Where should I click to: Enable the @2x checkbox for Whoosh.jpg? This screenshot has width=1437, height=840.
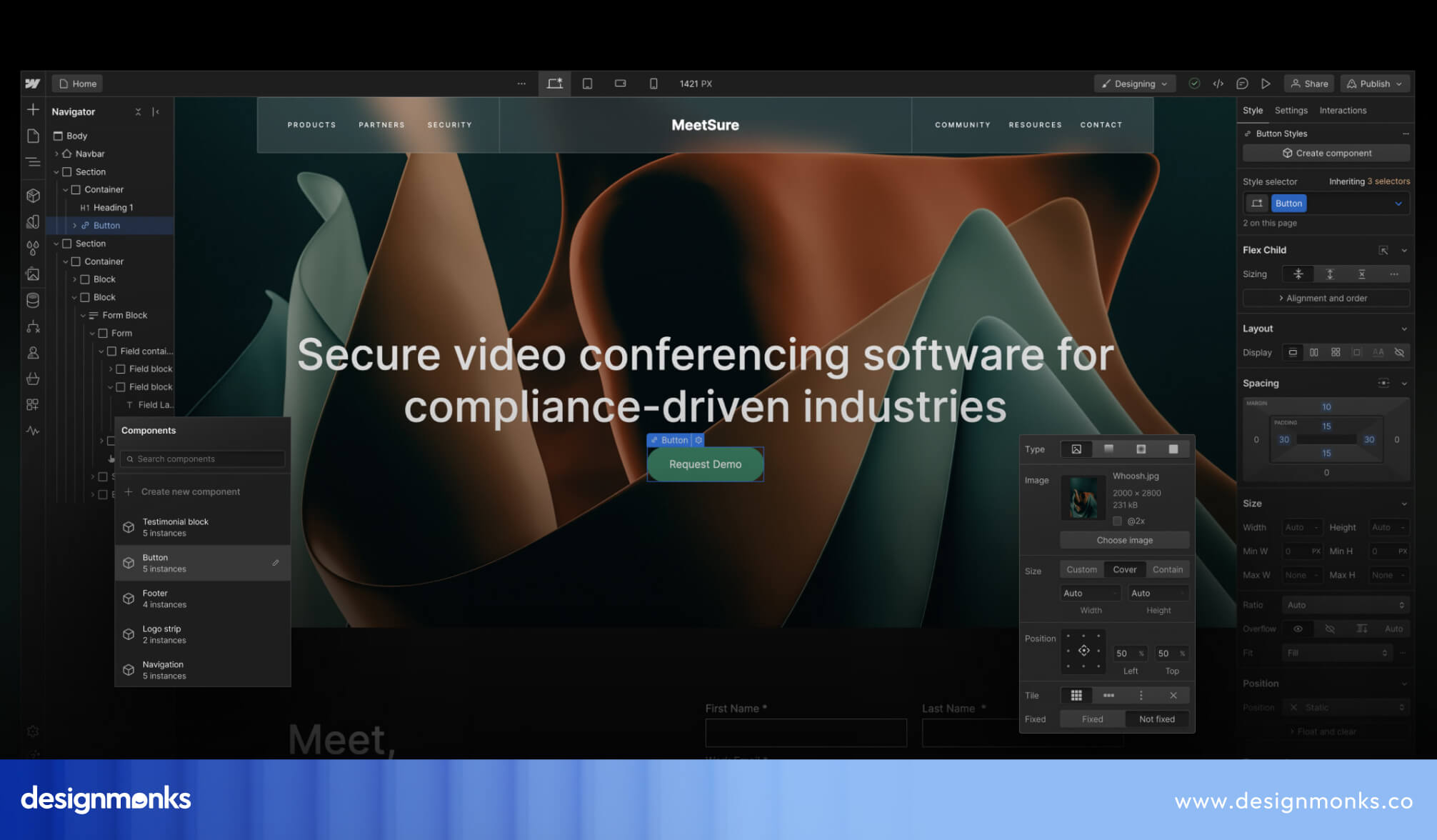1118,521
